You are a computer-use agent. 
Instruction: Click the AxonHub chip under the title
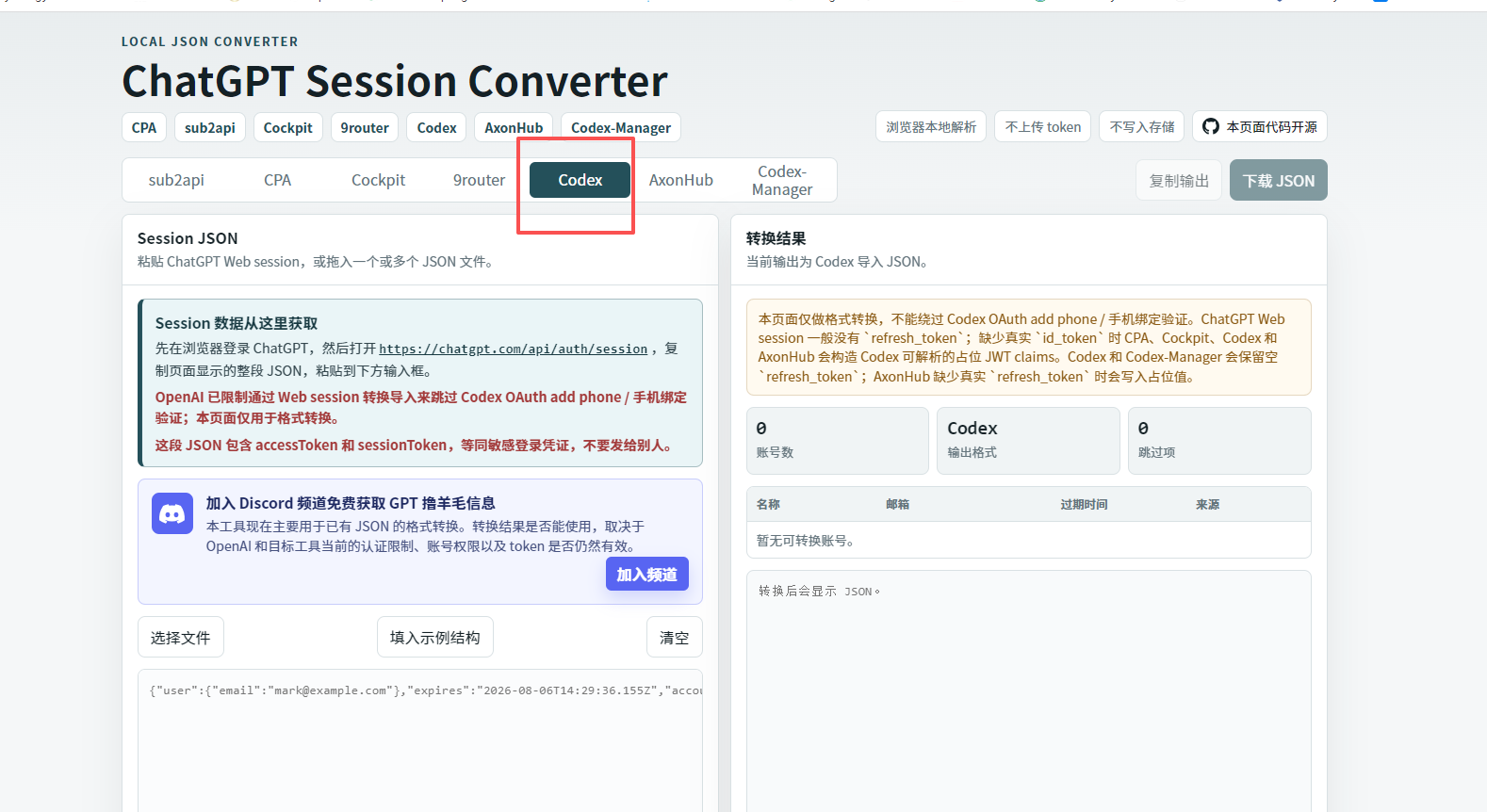(x=514, y=127)
